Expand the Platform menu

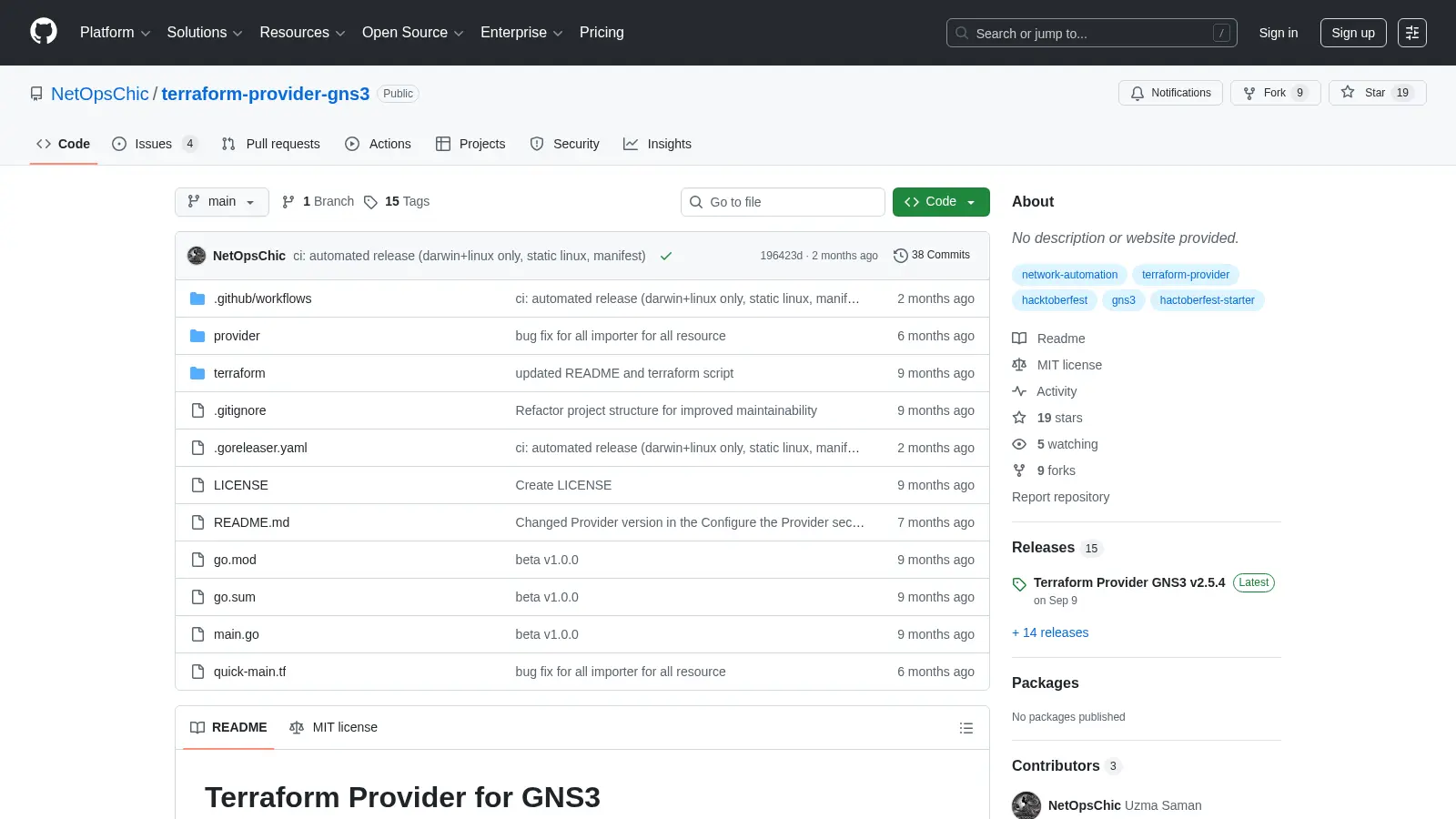tap(115, 33)
